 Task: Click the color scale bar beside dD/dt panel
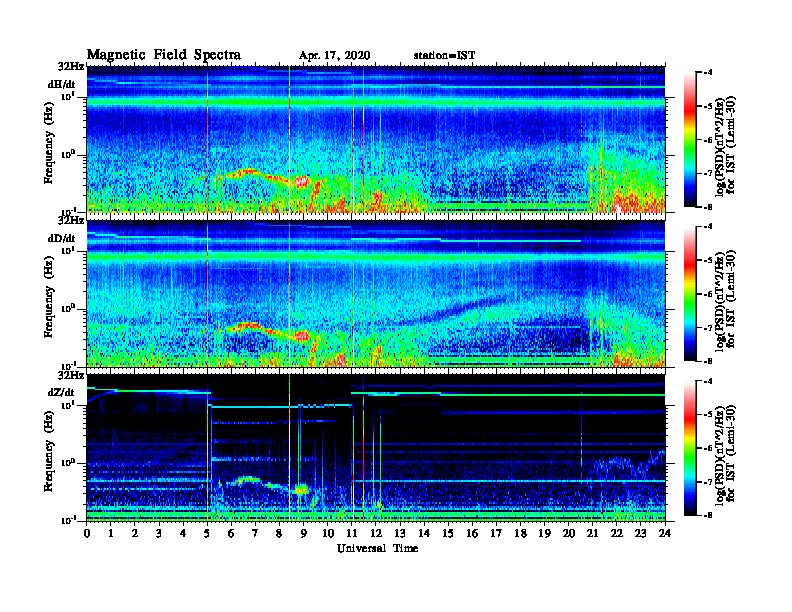[690, 293]
